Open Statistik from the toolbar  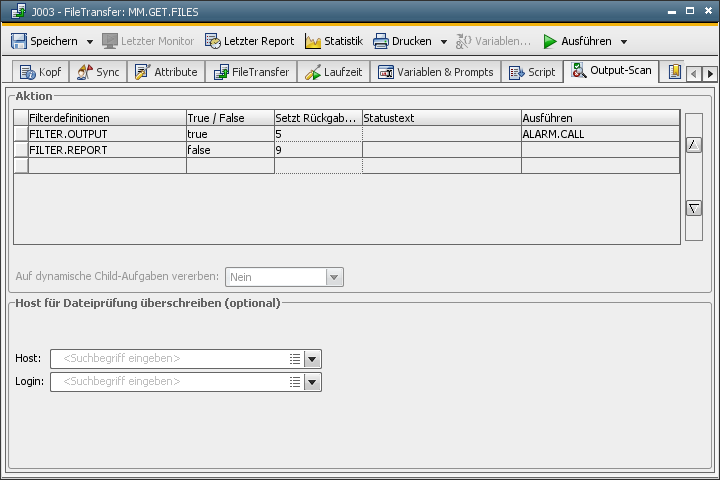coord(334,42)
